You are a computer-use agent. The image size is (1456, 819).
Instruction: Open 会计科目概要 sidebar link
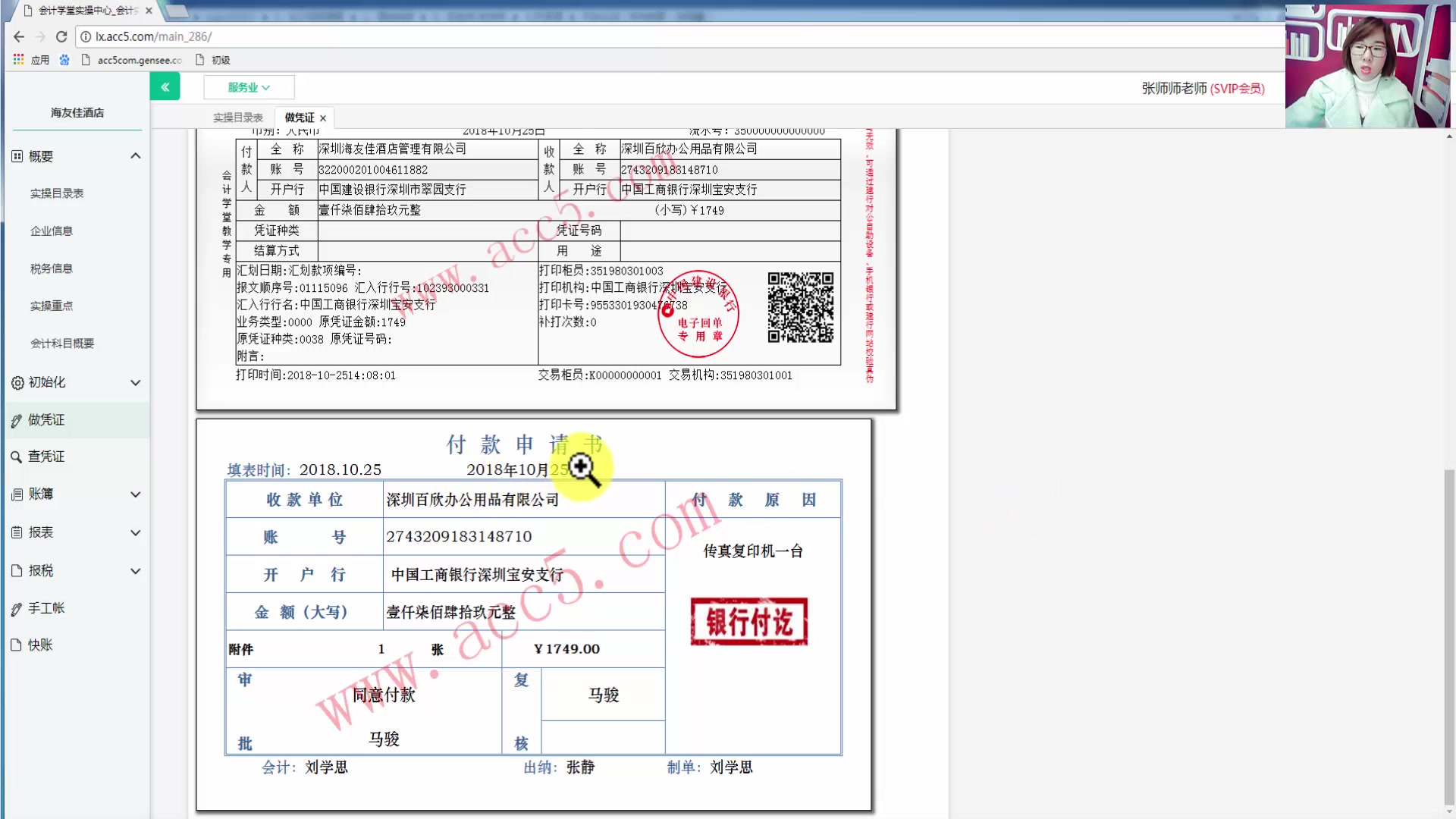[x=62, y=344]
